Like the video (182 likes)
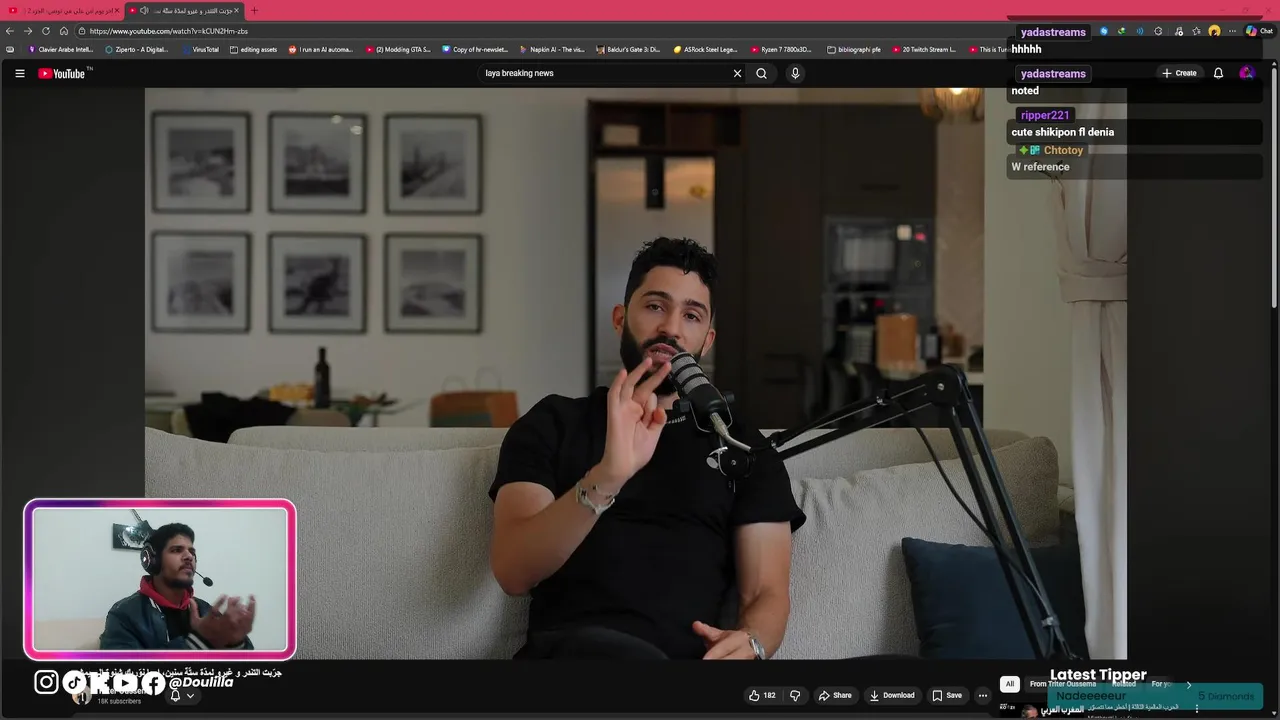This screenshot has height=720, width=1280. (x=762, y=695)
